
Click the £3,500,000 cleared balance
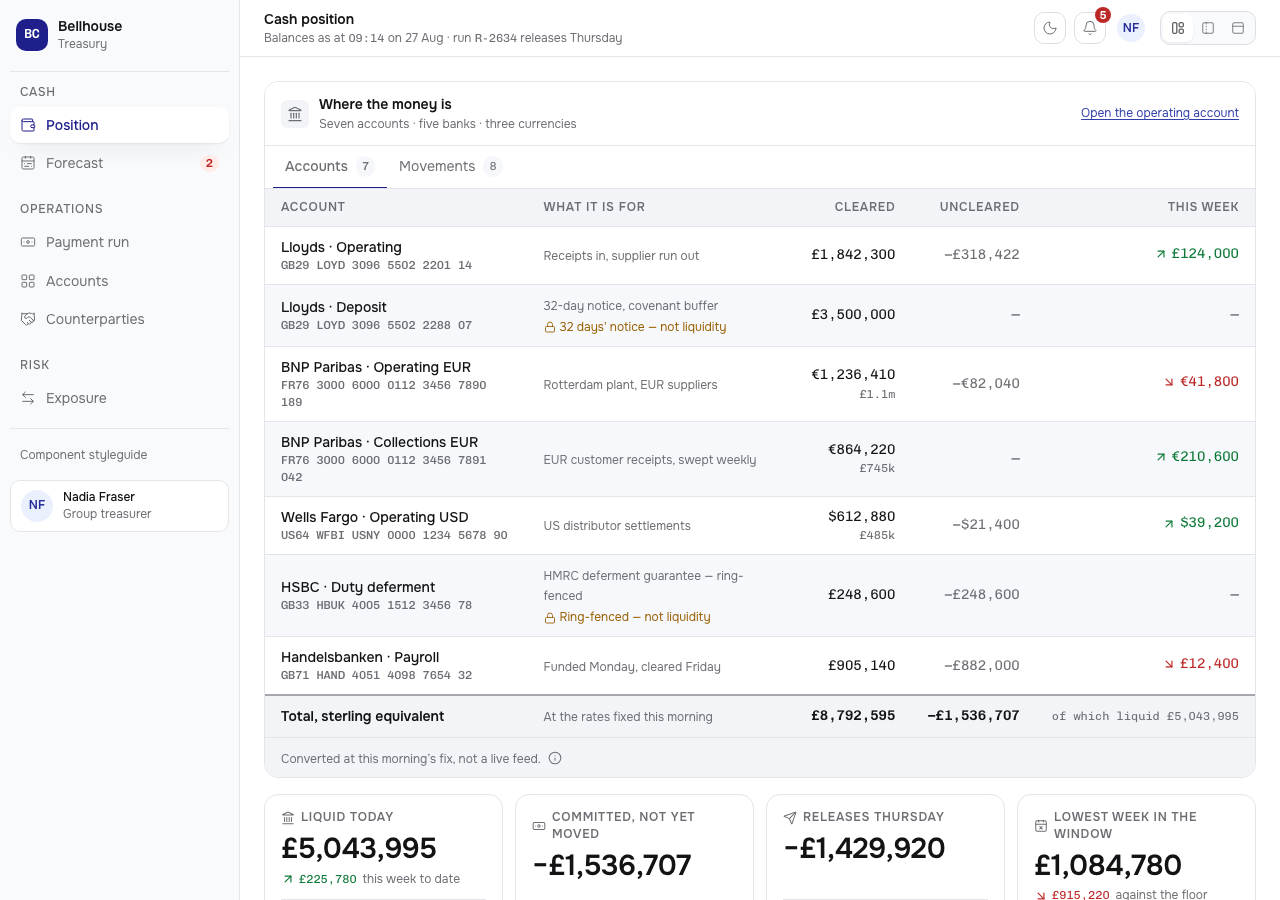[853, 315]
